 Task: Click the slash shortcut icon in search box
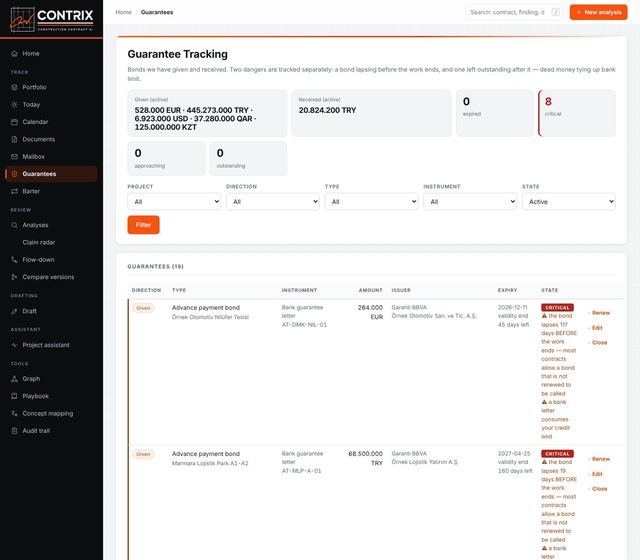[x=556, y=12]
